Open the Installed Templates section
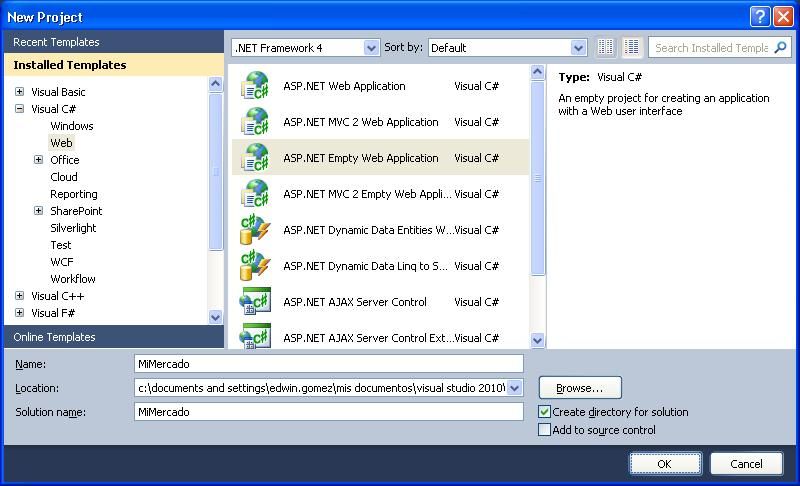 coord(114,65)
